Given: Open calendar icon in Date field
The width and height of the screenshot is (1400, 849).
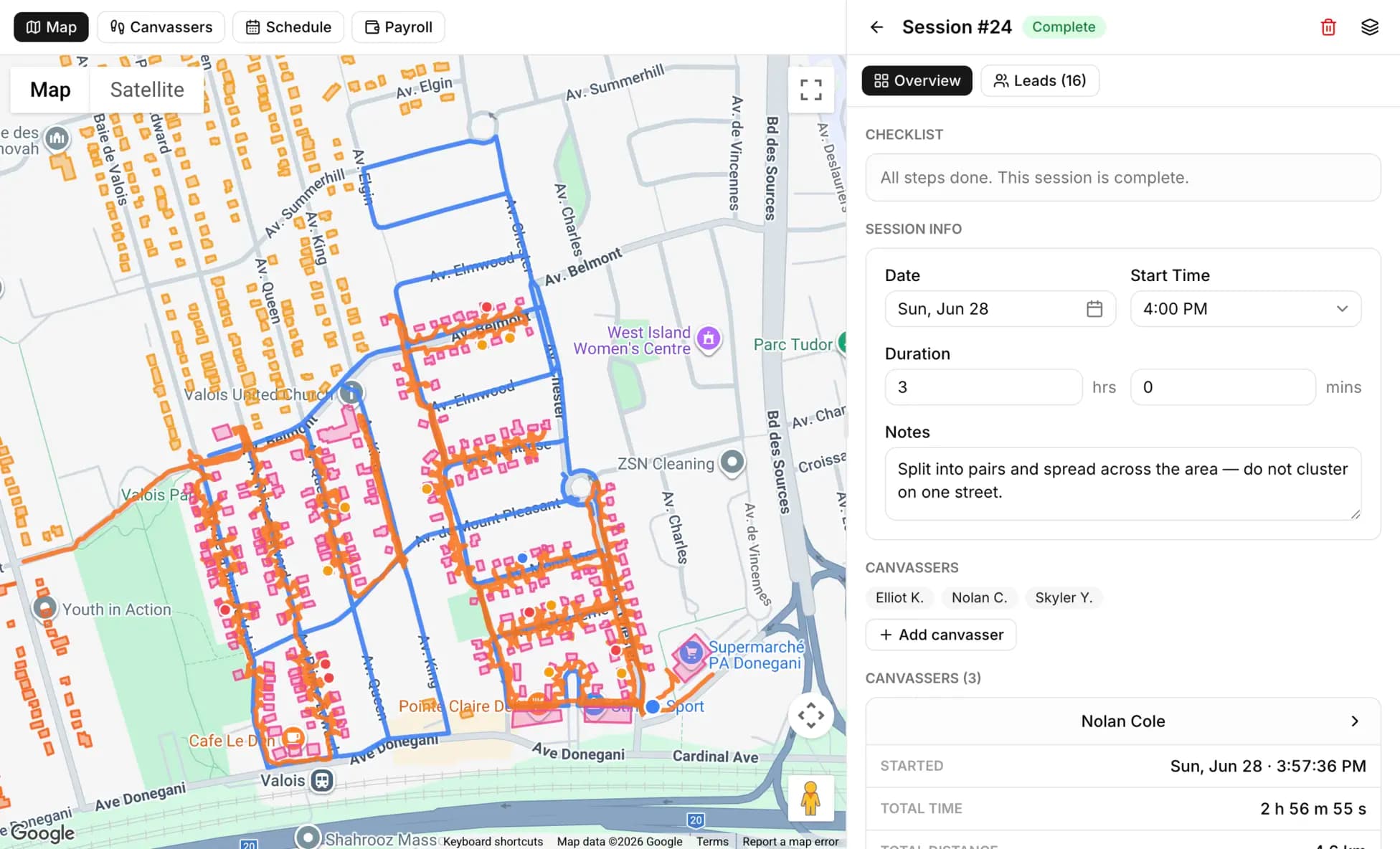Looking at the screenshot, I should [1094, 309].
